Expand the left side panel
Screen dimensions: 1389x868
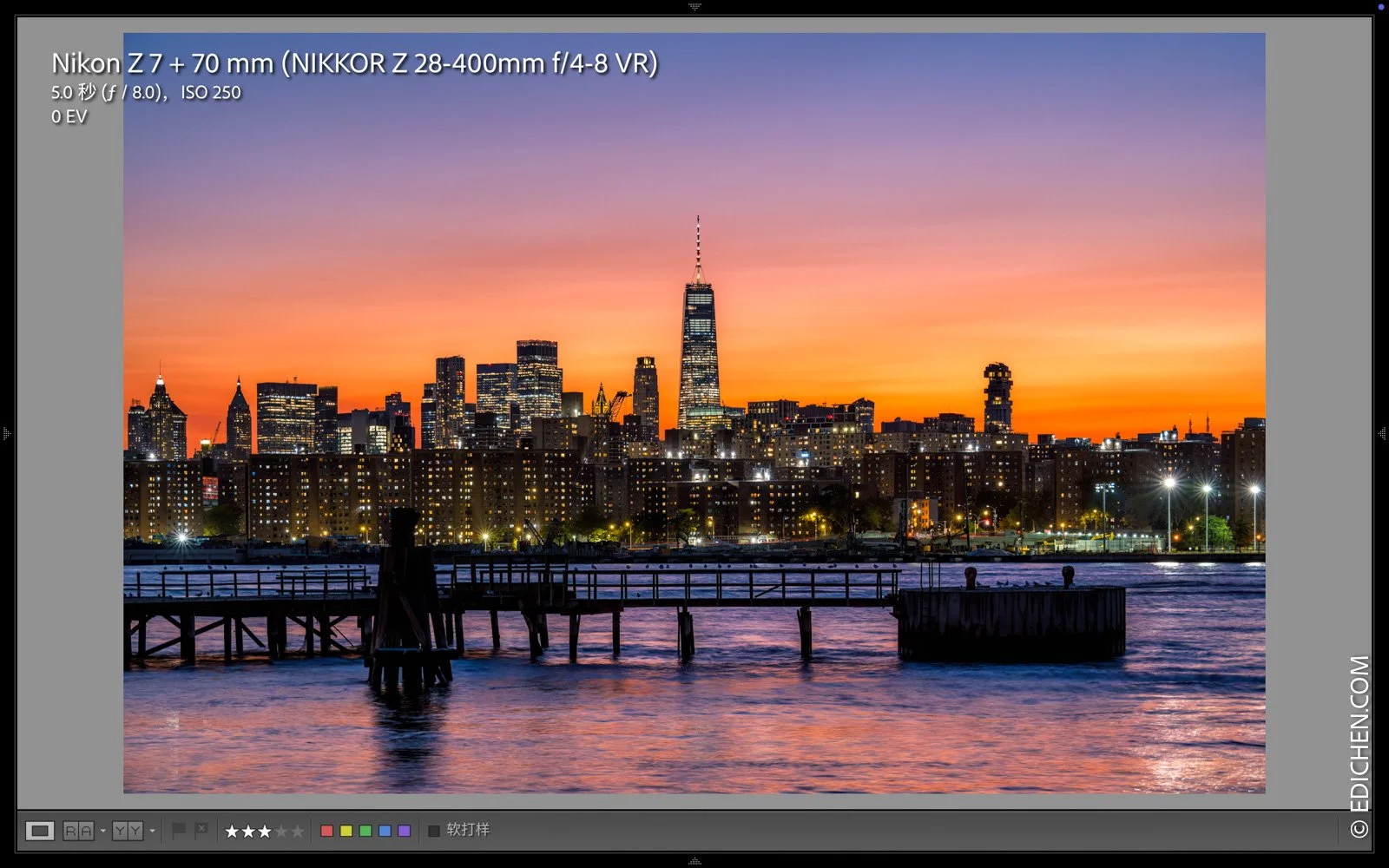point(6,432)
